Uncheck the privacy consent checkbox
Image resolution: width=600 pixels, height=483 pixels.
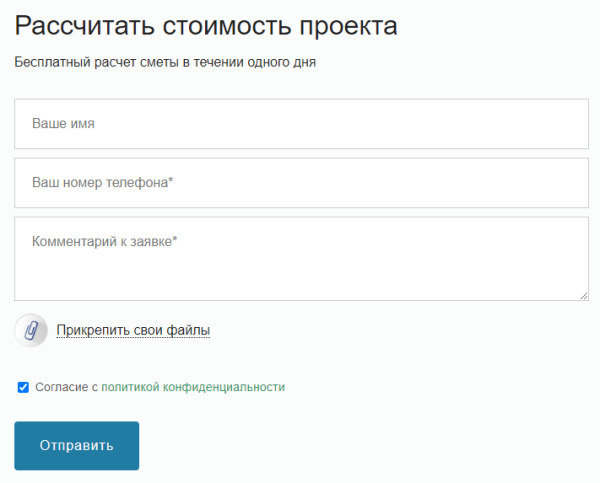(23, 387)
